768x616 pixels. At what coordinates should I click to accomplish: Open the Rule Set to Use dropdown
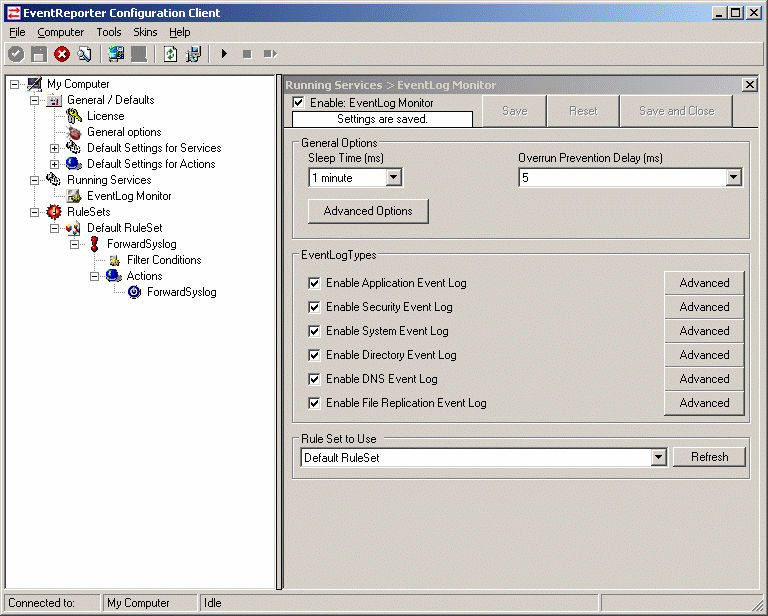658,458
